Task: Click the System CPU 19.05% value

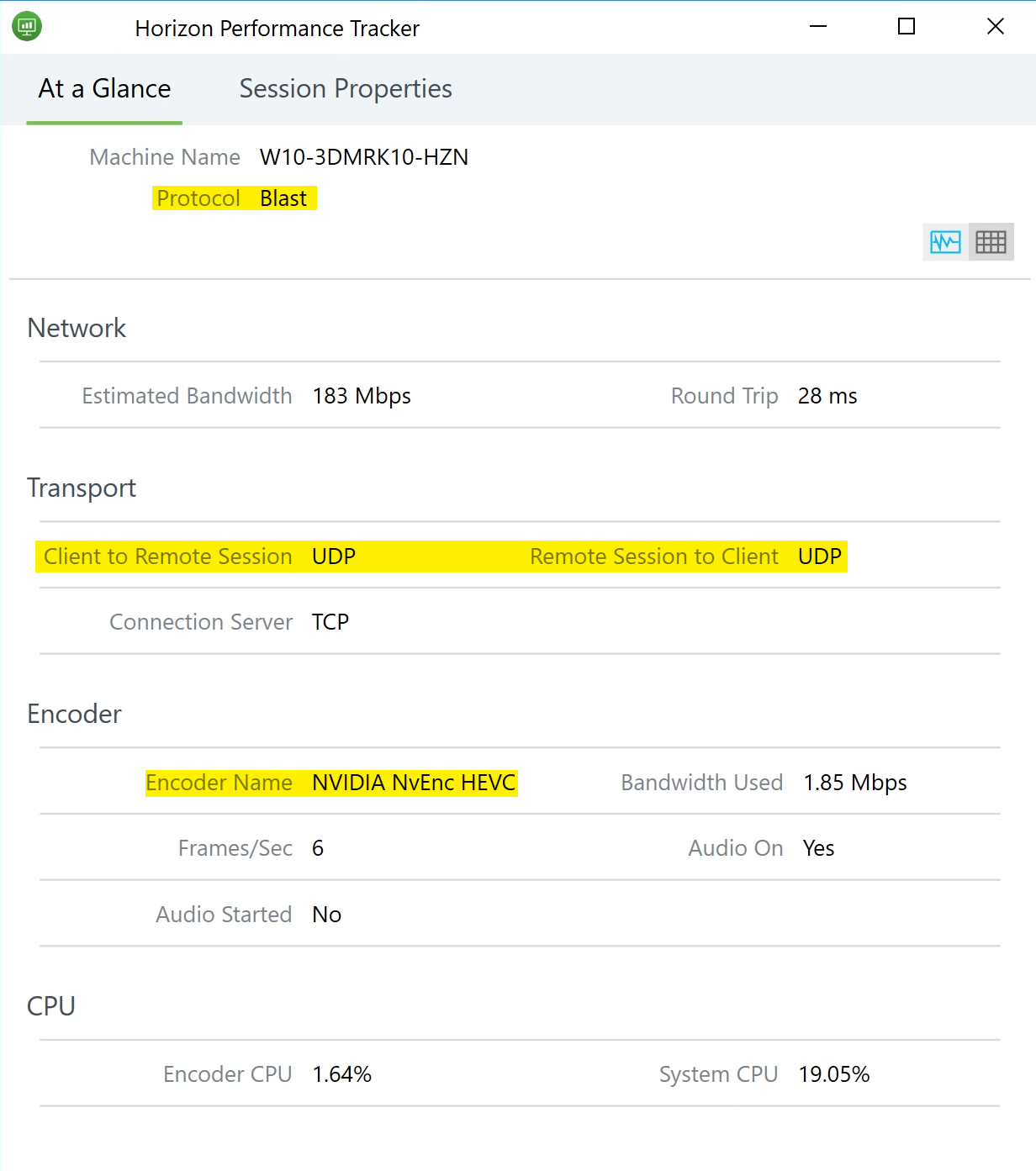Action: [833, 1074]
